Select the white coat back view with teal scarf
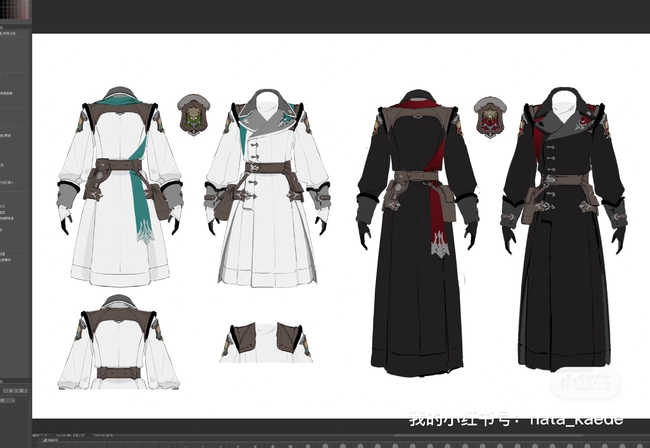This screenshot has height=448, width=650. (x=118, y=185)
